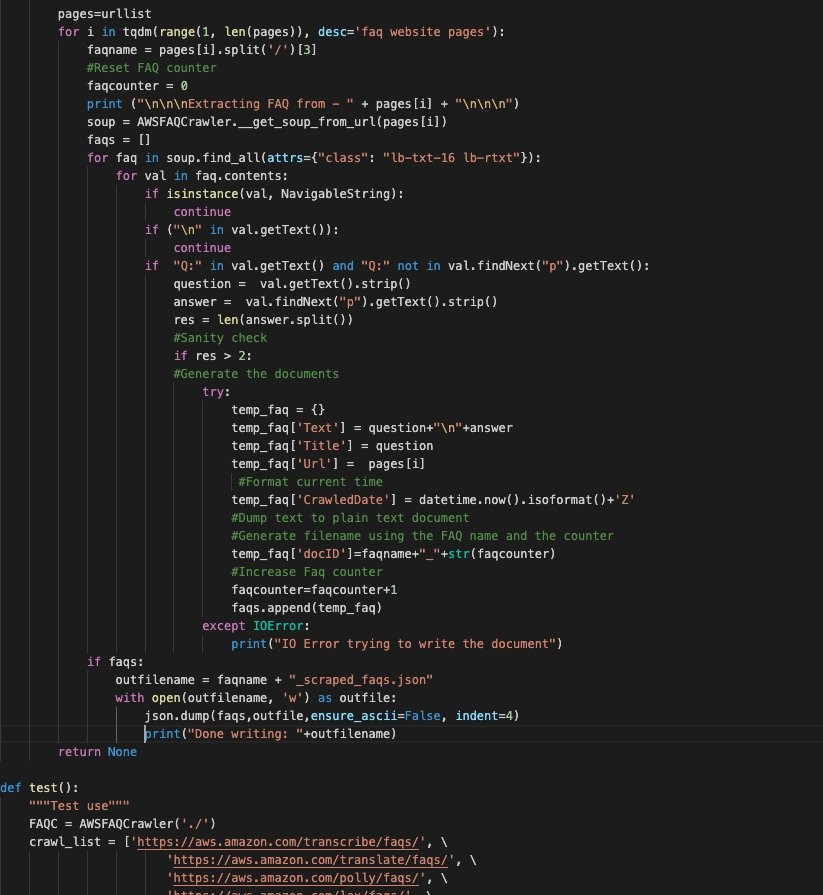Click the "def test():" function definition

(x=39, y=788)
